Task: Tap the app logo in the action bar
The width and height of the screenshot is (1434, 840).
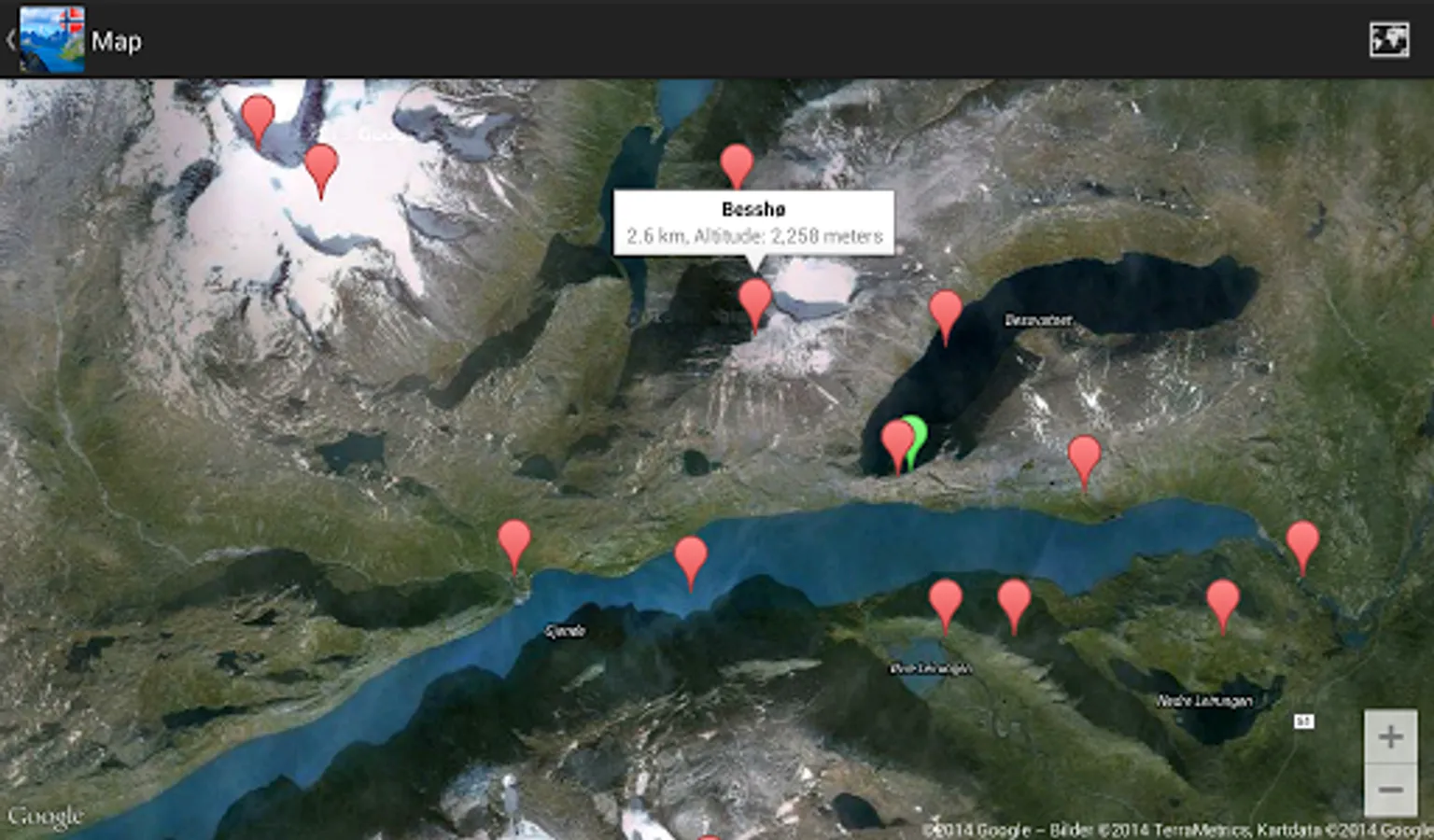Action: (51, 37)
